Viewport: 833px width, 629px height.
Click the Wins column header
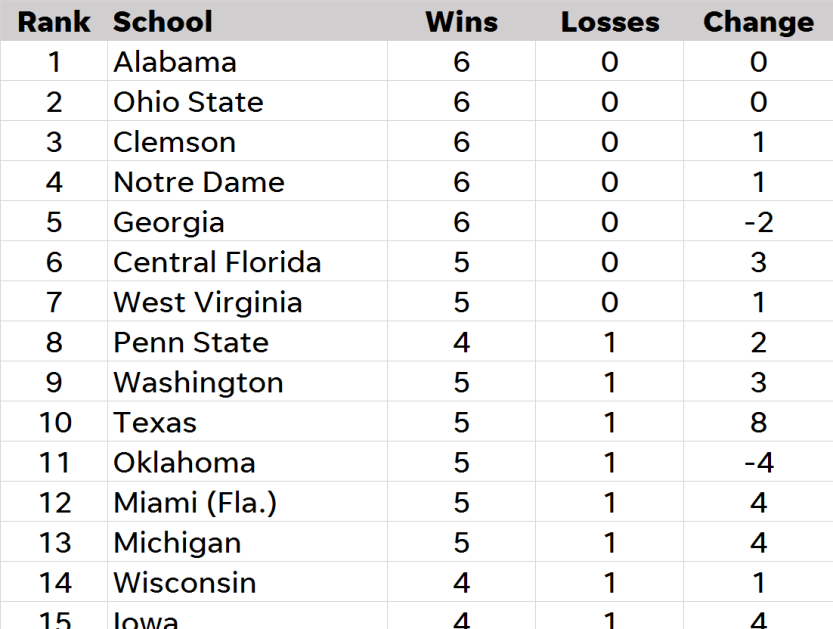click(461, 22)
